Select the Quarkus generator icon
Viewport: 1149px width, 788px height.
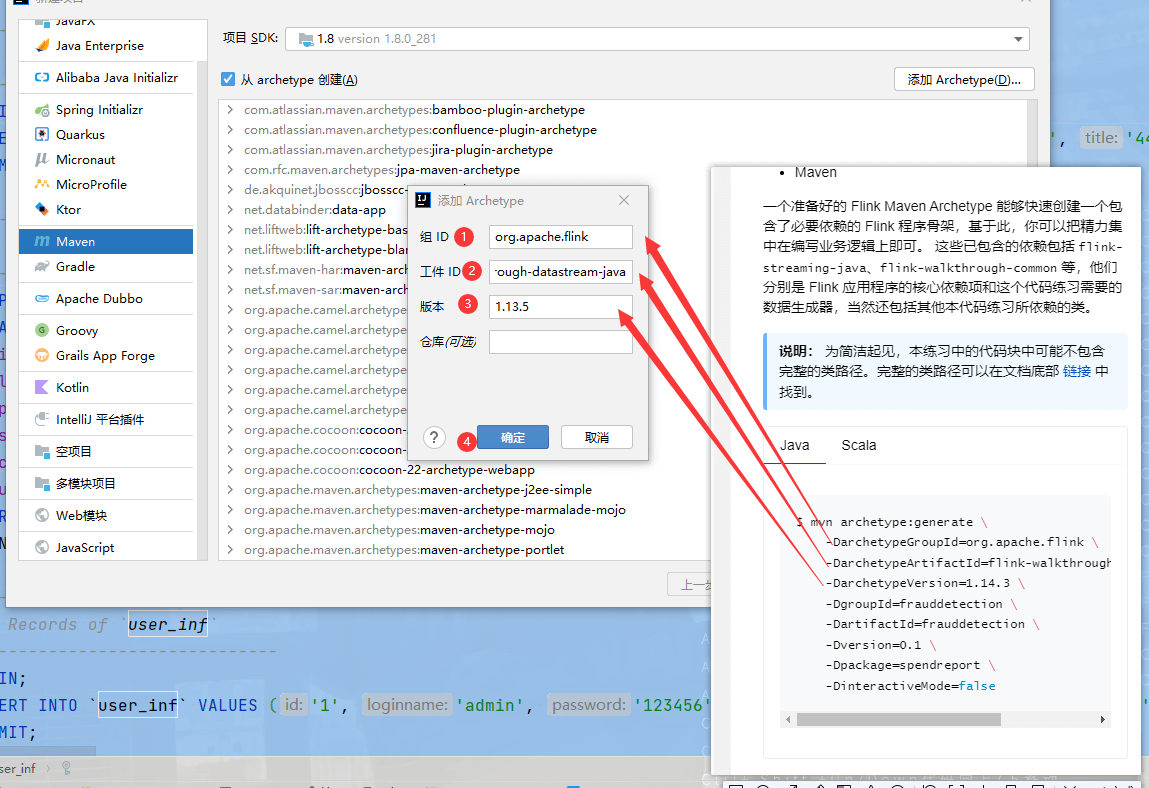[x=42, y=135]
